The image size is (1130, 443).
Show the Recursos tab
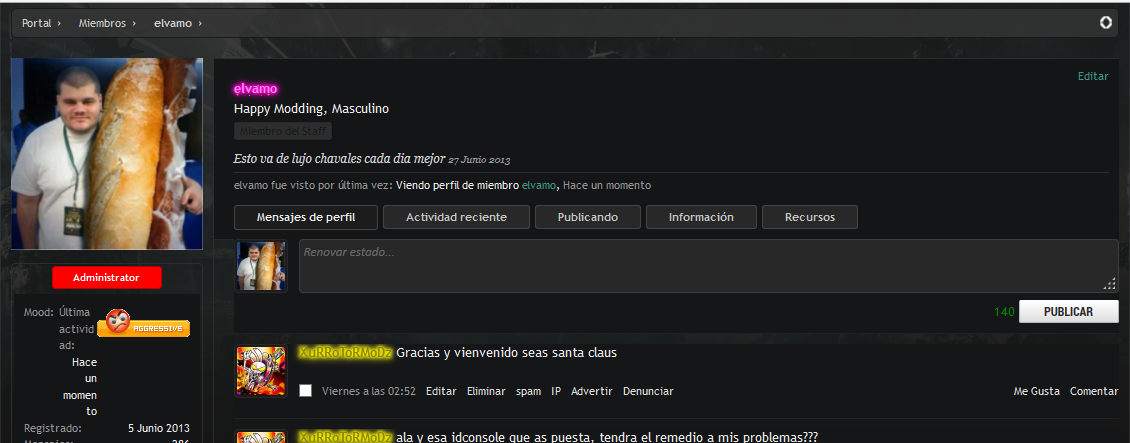[809, 217]
